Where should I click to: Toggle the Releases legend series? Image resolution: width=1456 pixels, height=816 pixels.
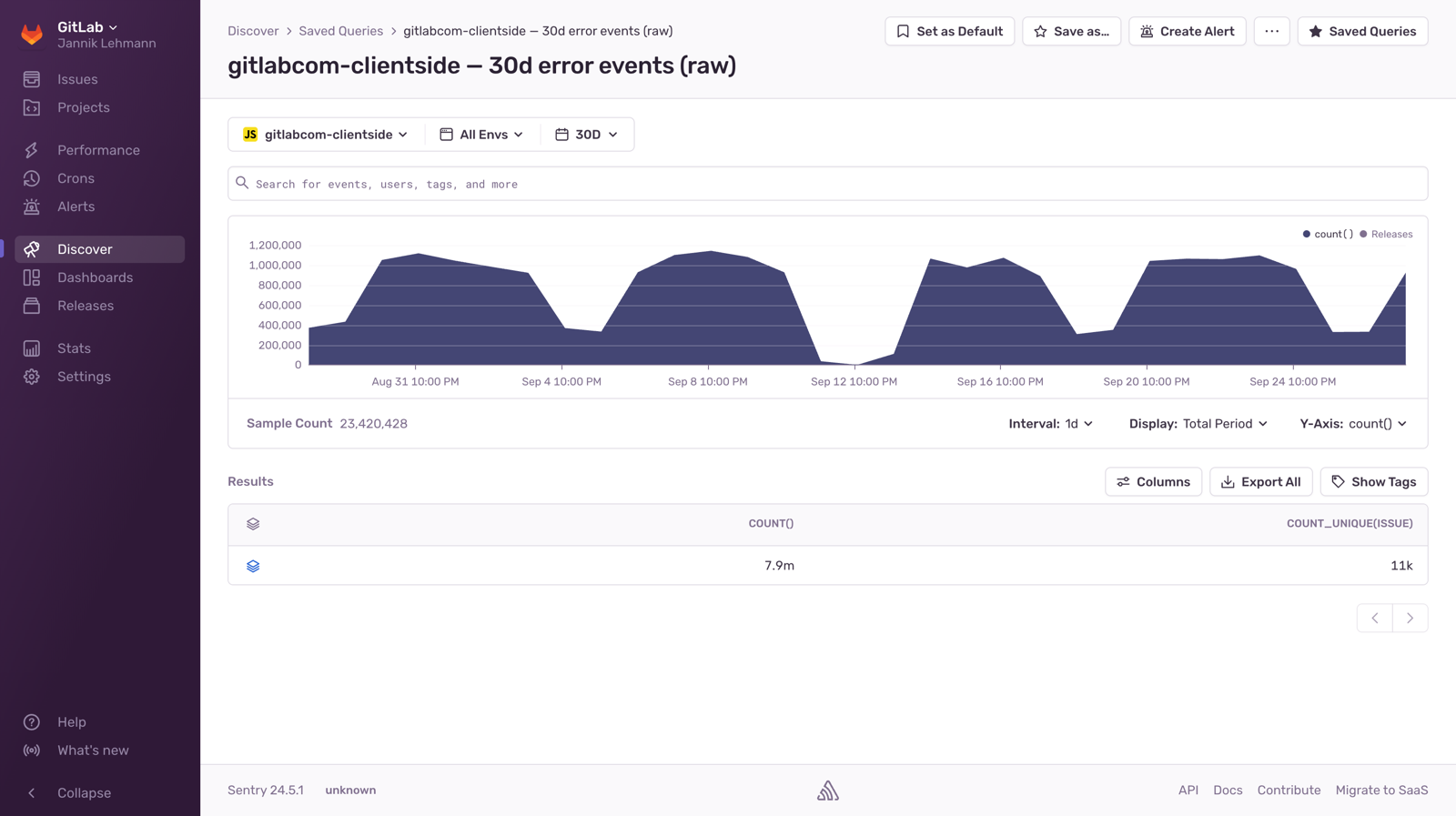(1386, 235)
